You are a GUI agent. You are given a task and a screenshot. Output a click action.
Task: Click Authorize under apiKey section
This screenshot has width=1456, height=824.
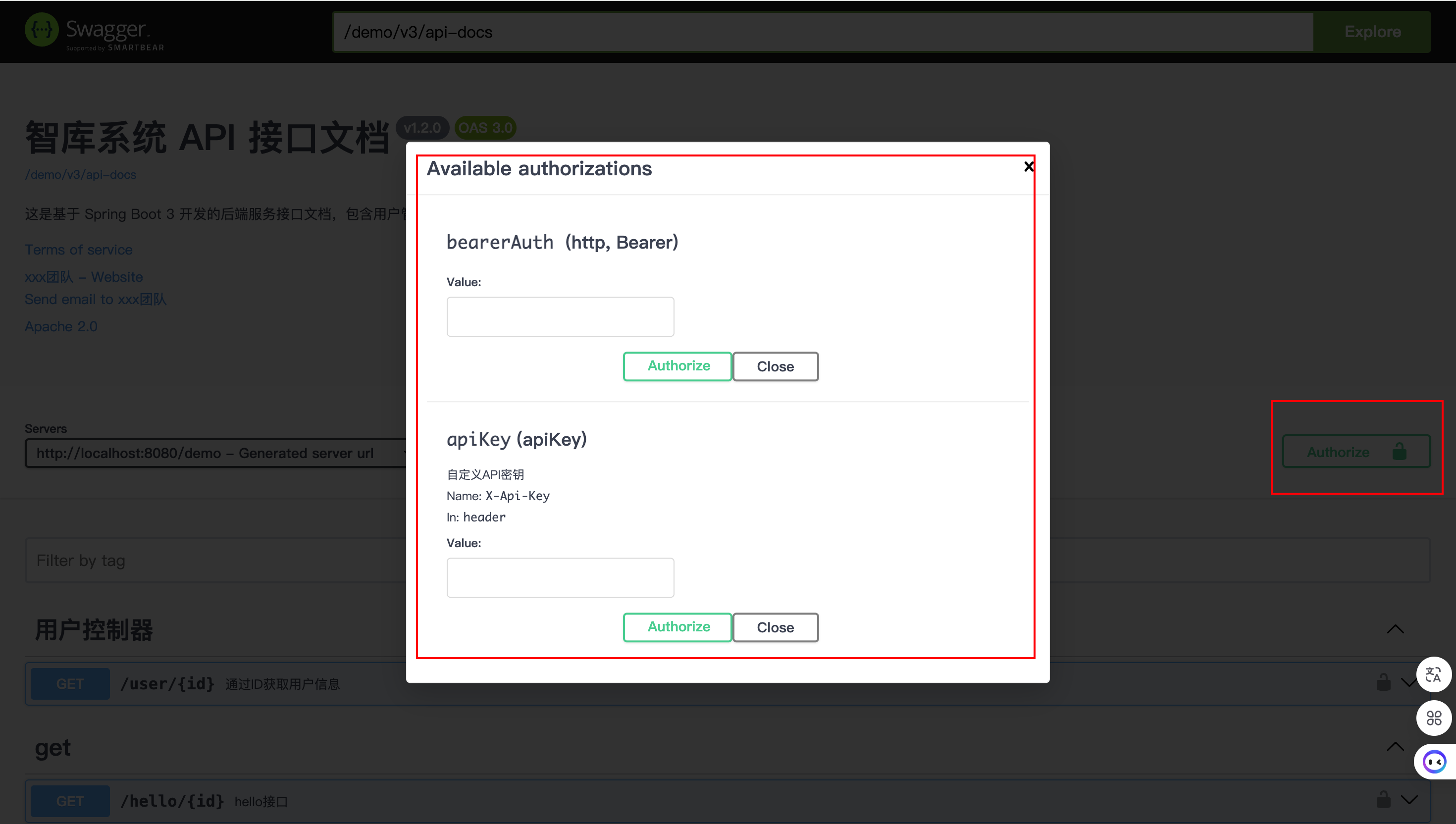(678, 627)
